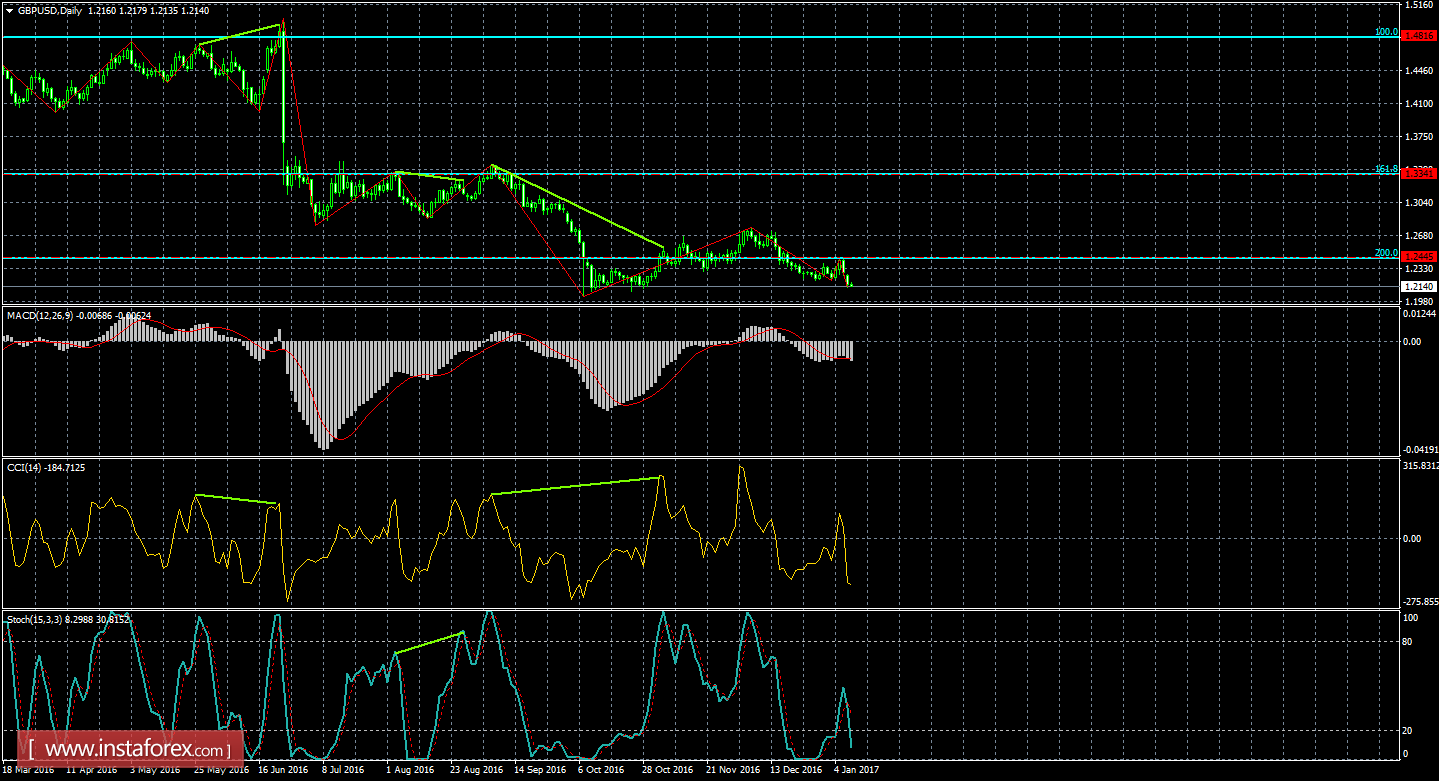Select the 16 Jun 2016 date axis label

[x=283, y=770]
